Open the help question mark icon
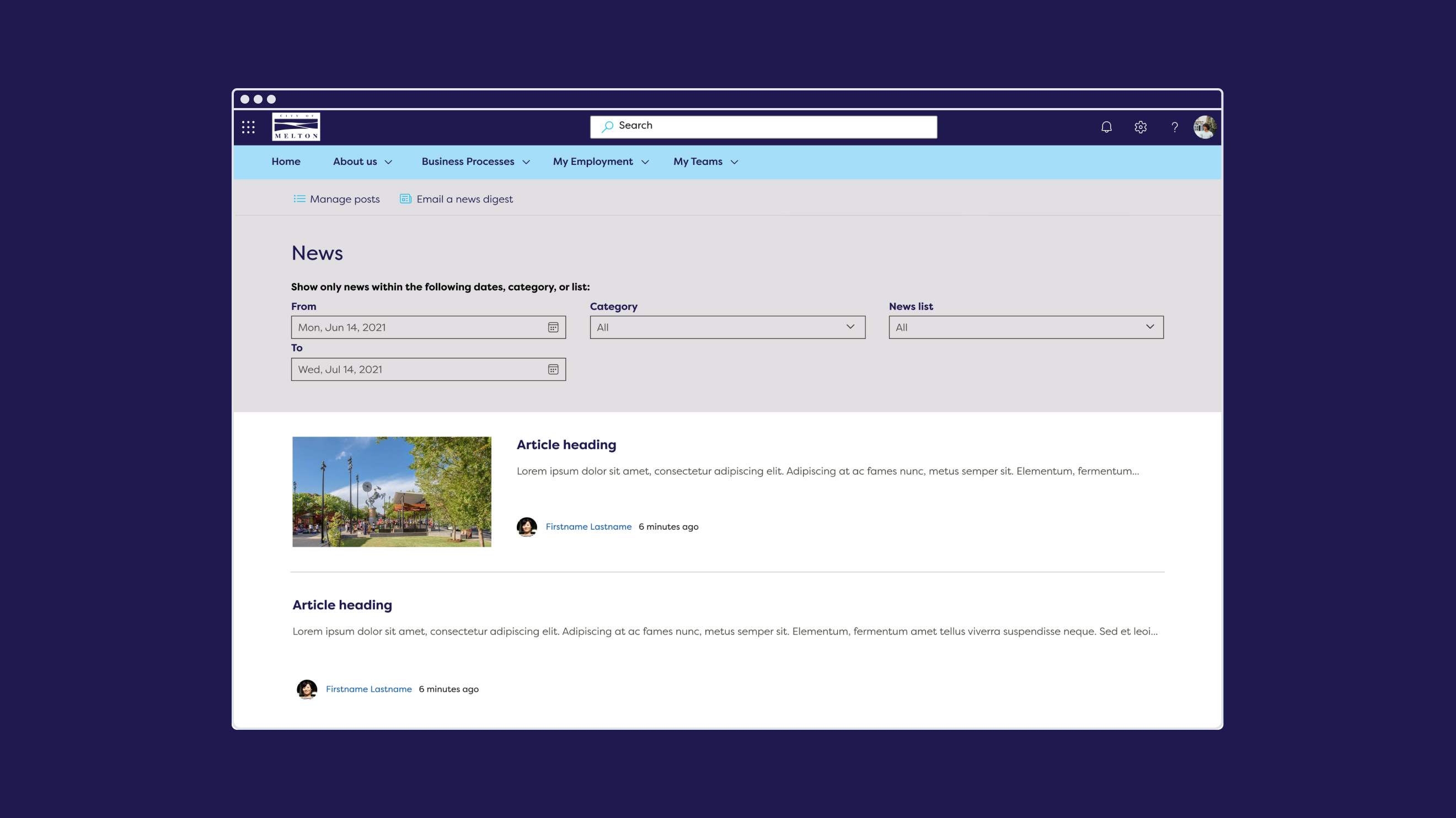 [1175, 127]
